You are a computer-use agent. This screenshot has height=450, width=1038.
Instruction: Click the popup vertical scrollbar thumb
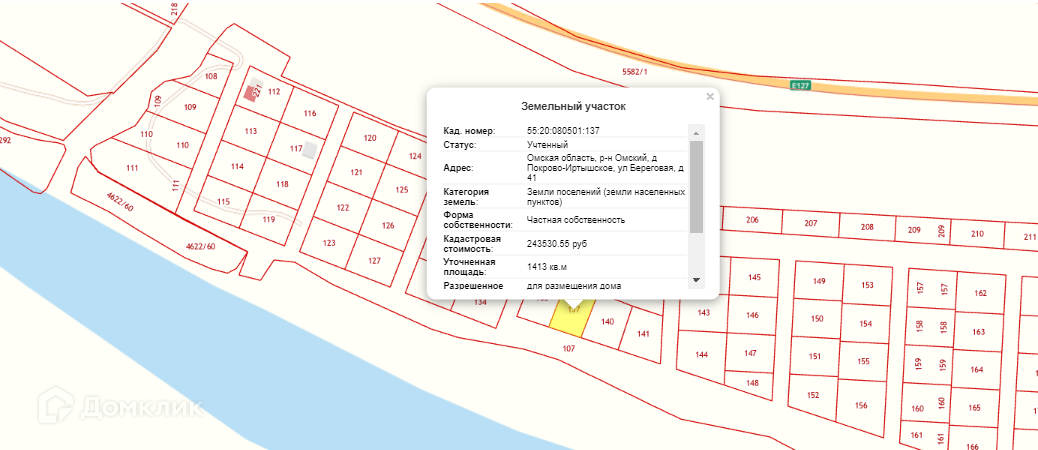point(696,186)
